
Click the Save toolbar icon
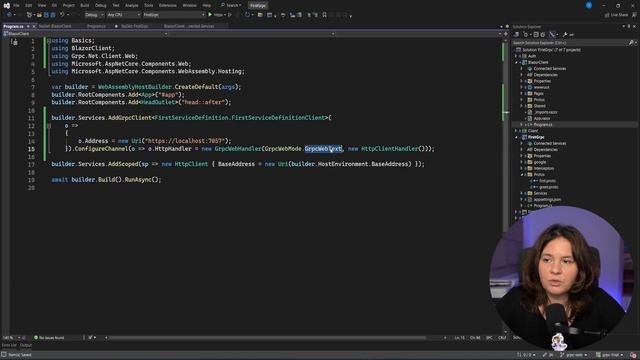[46, 15]
